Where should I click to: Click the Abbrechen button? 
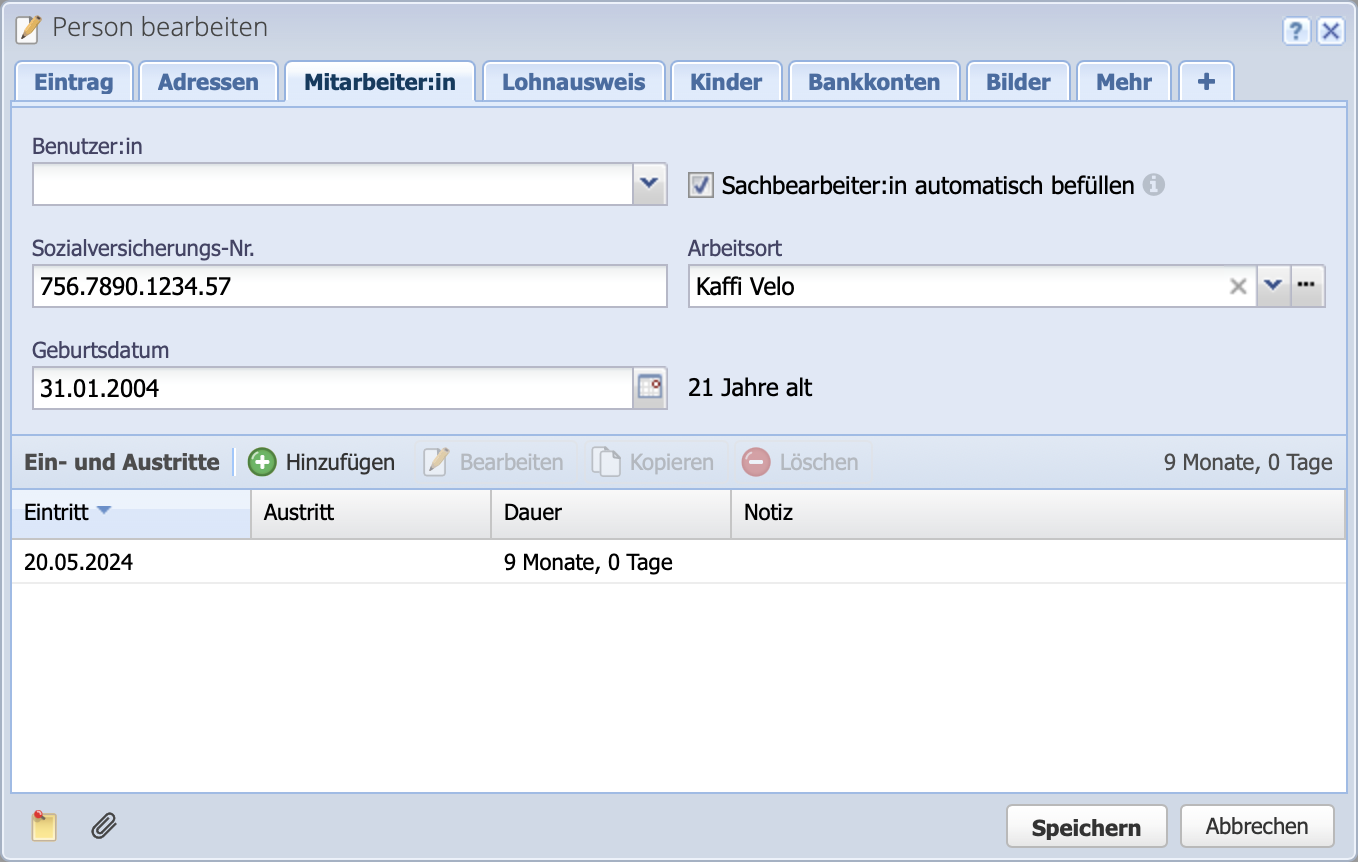(1257, 826)
